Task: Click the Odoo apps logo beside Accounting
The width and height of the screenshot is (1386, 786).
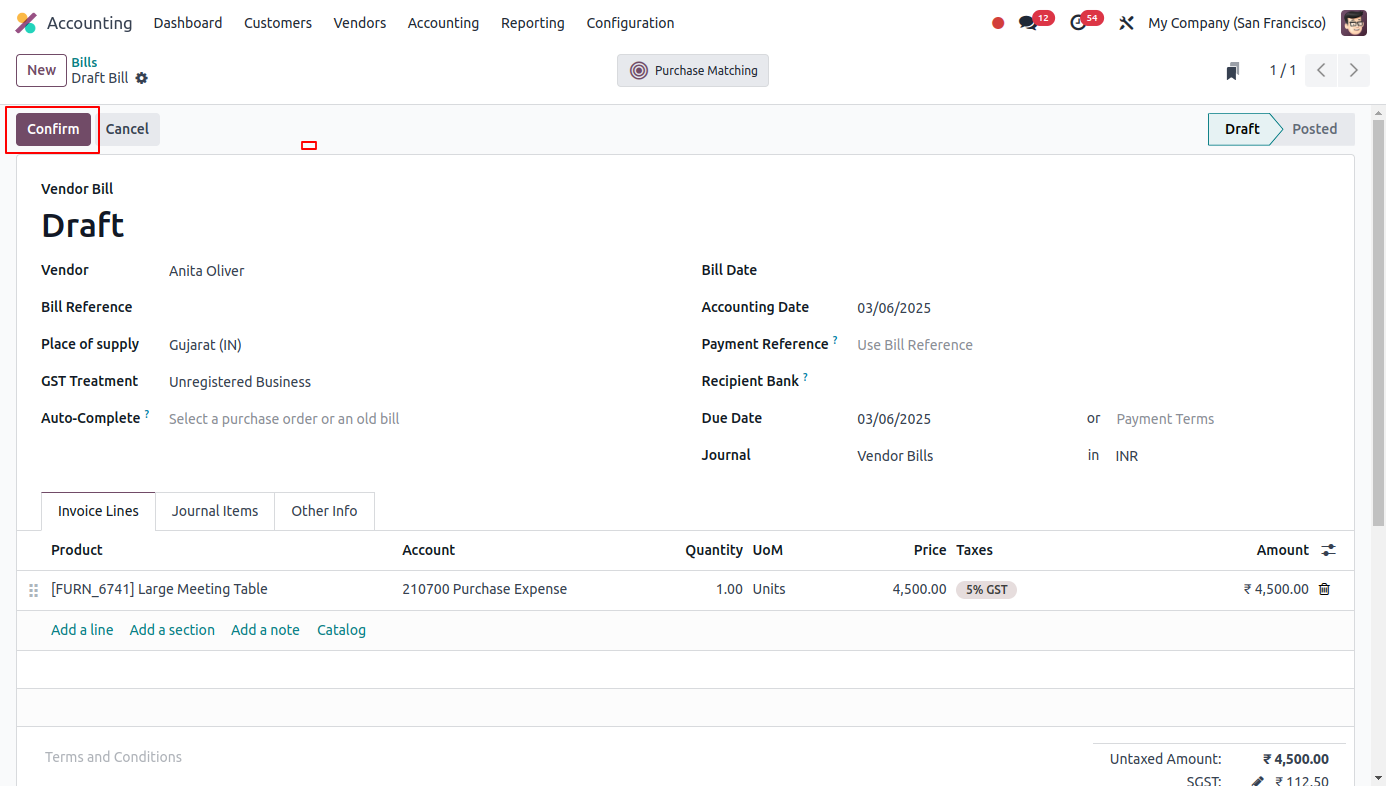Action: (x=25, y=22)
